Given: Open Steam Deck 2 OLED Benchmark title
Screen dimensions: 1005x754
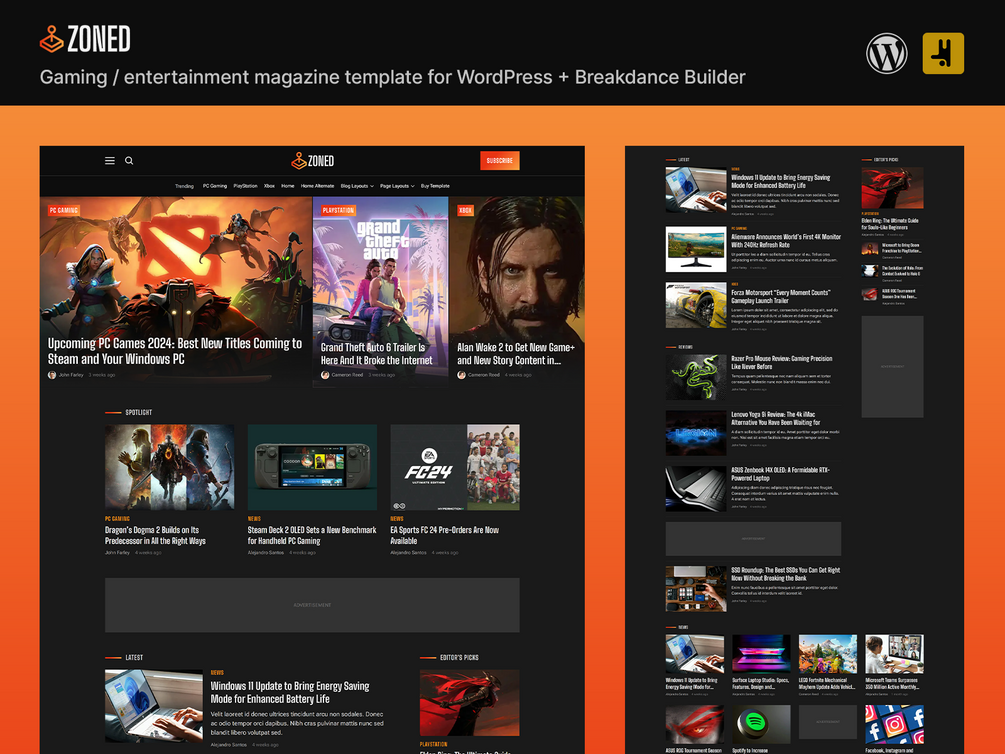Looking at the screenshot, I should (312, 535).
